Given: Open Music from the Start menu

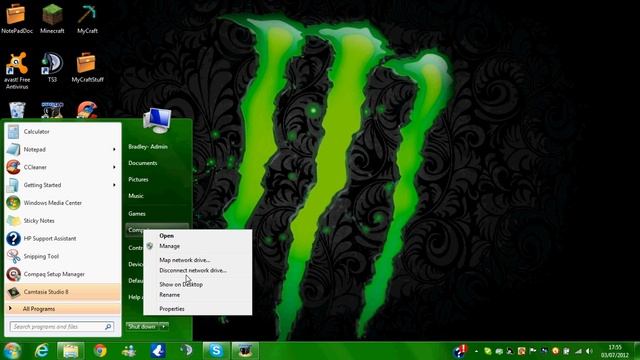Looking at the screenshot, I should (x=136, y=196).
